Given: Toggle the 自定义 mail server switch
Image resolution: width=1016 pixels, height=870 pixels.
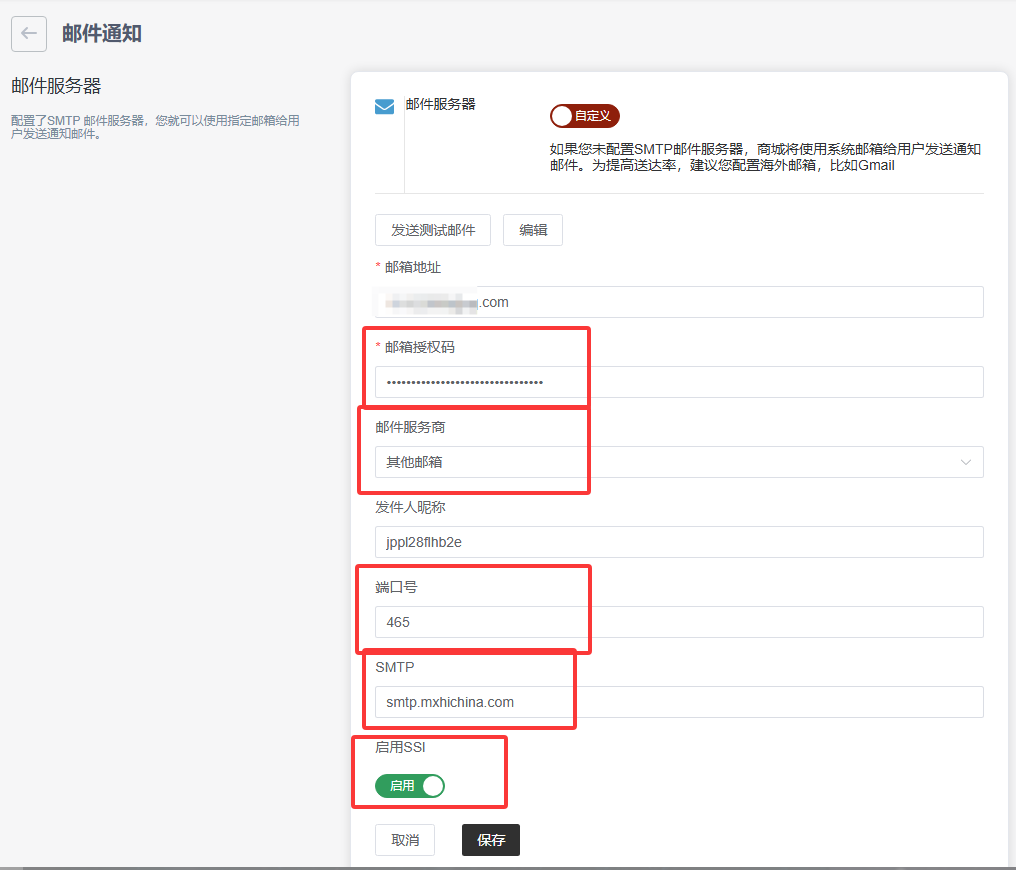Looking at the screenshot, I should (585, 116).
